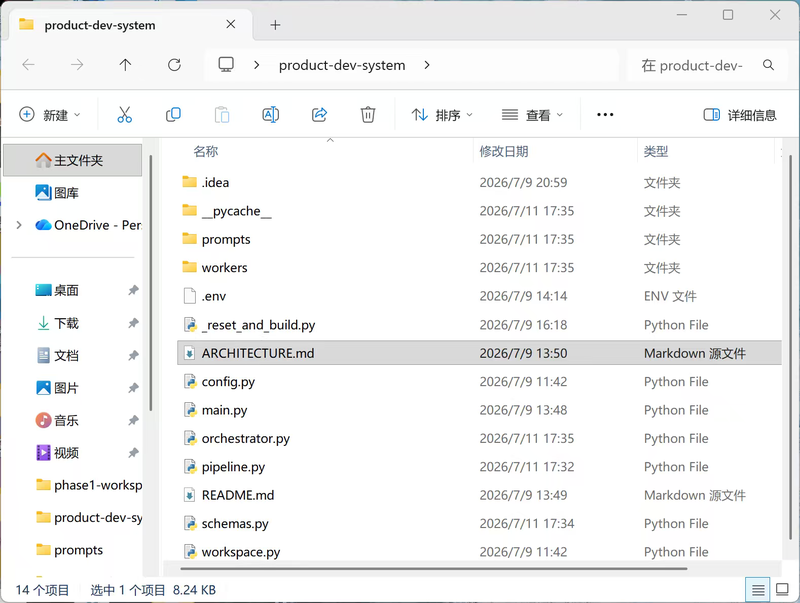Click the Rename icon in toolbar

tap(270, 115)
